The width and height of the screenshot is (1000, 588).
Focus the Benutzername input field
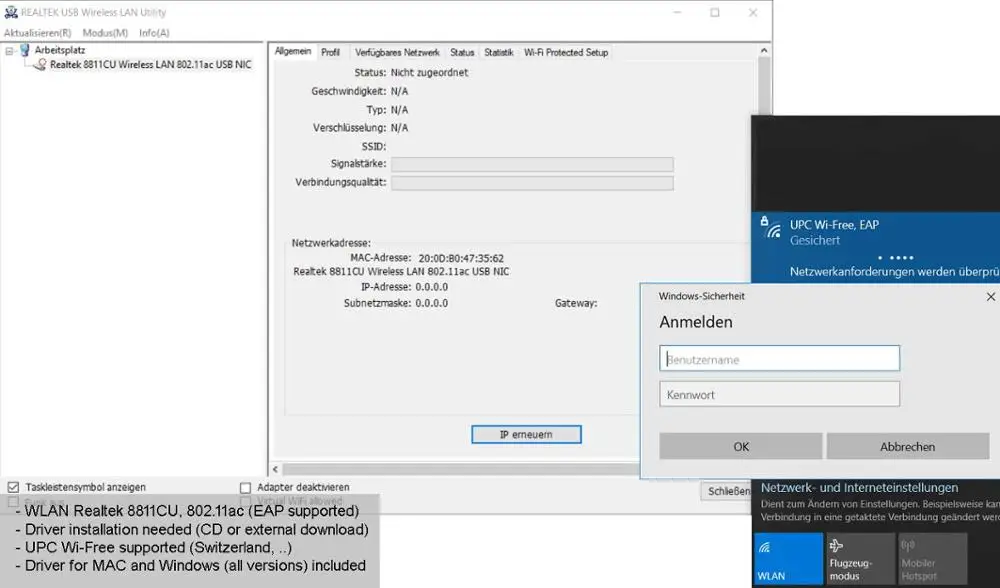779,358
